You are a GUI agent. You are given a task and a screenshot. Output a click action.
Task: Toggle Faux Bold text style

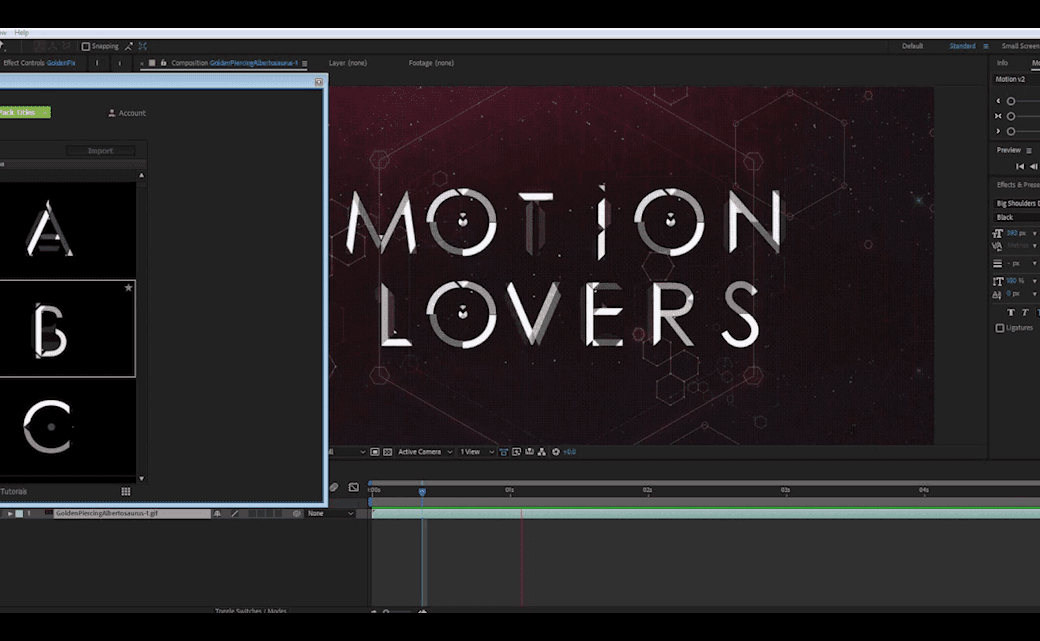(1011, 313)
